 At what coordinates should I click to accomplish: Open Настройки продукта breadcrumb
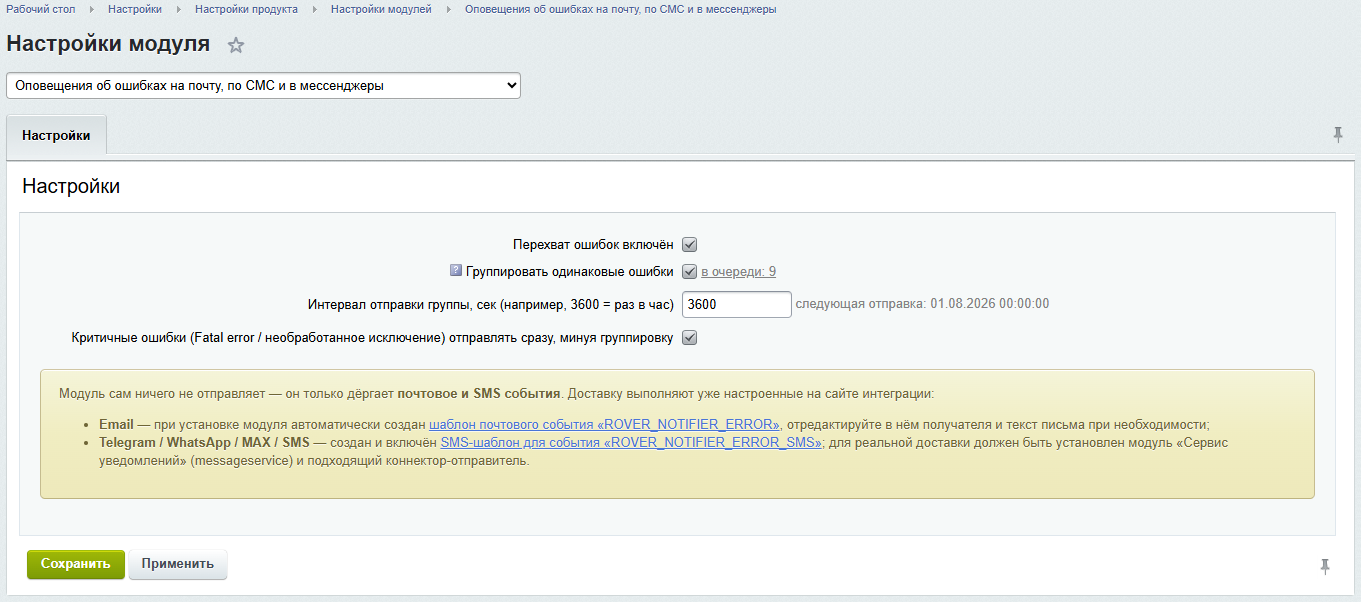coord(246,9)
